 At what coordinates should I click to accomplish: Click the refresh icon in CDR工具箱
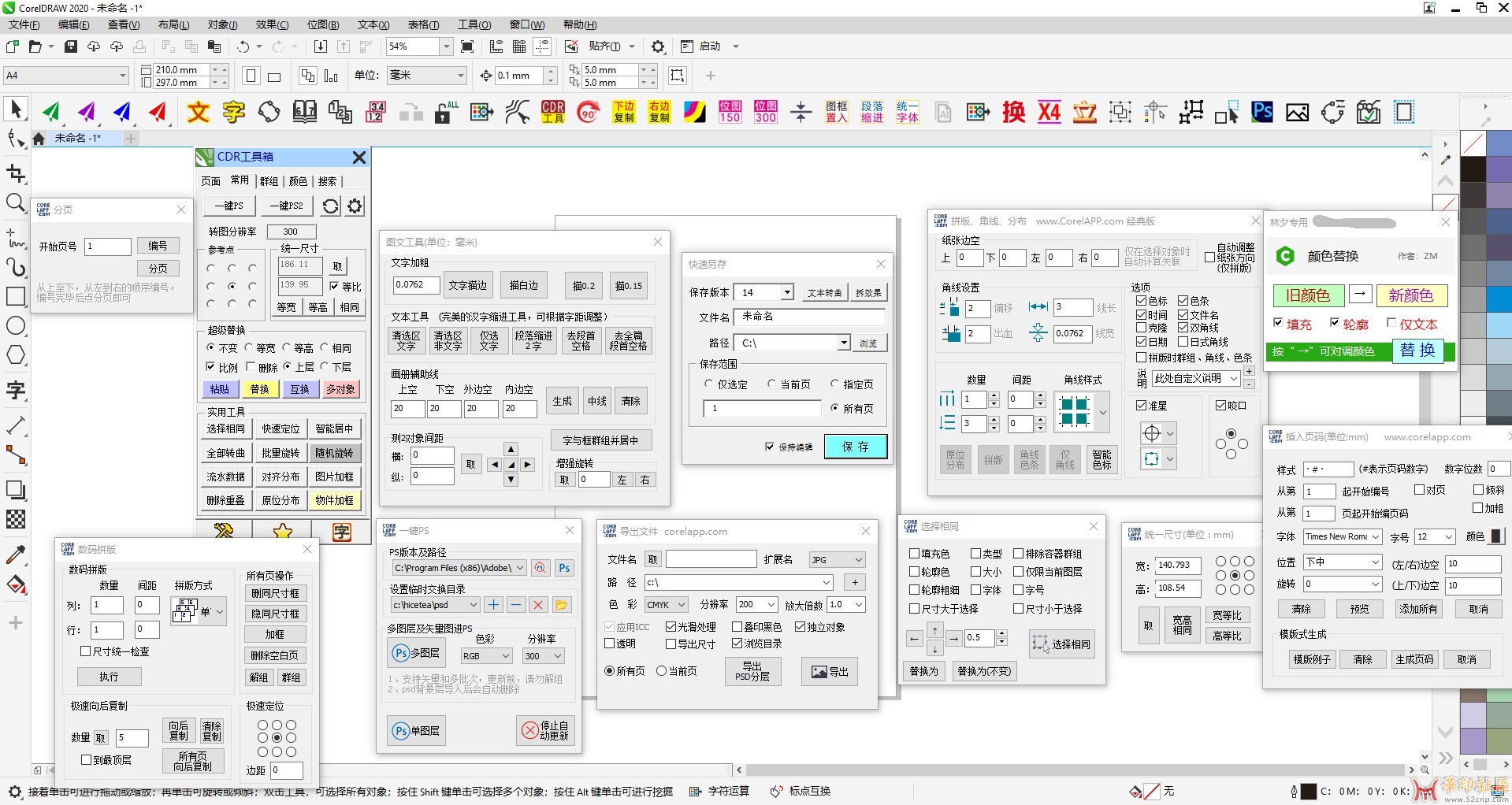tap(331, 206)
